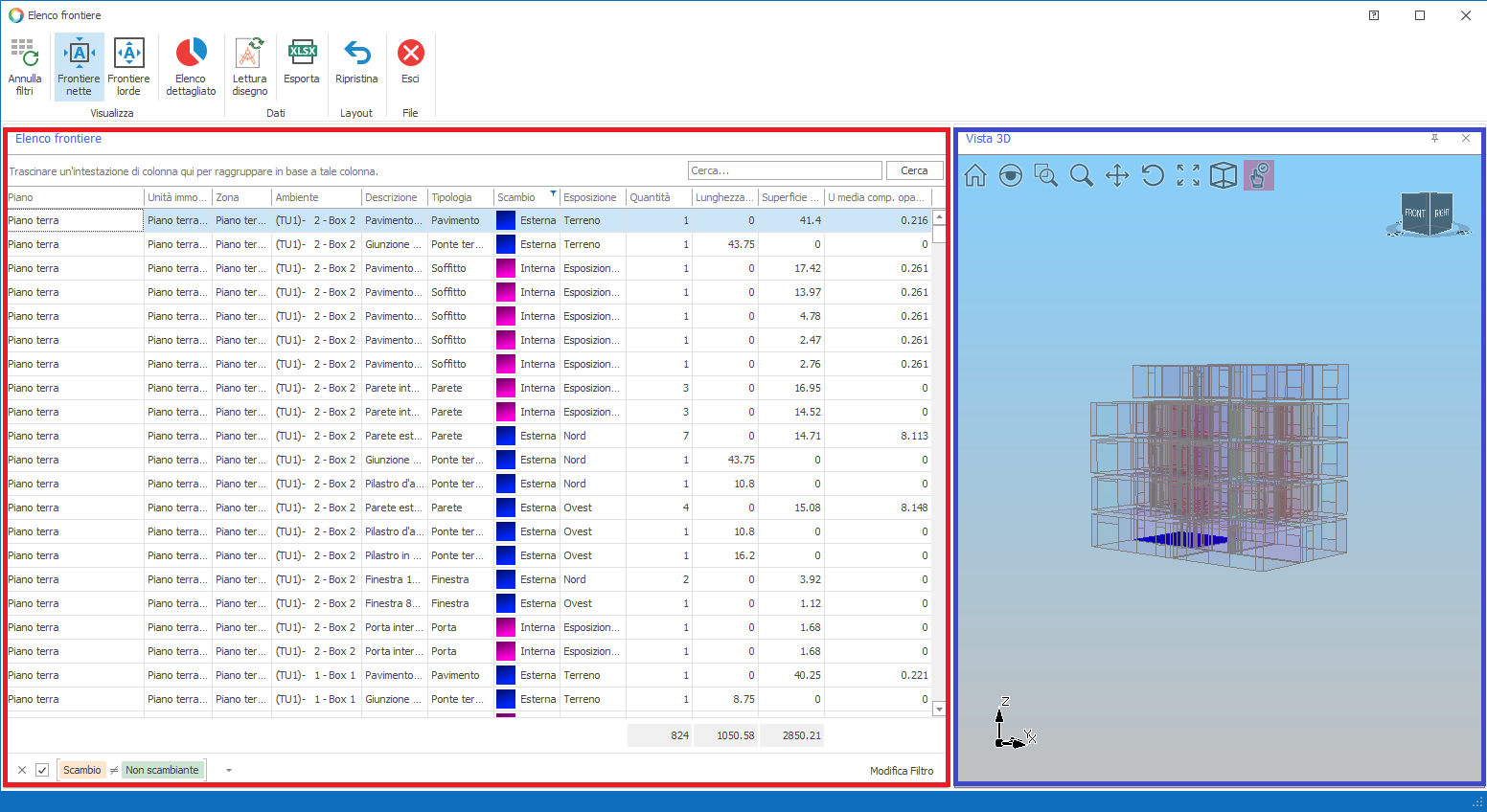This screenshot has height=812, width=1487.
Task: Click the scroll down arrow of the table
Action: [x=939, y=710]
